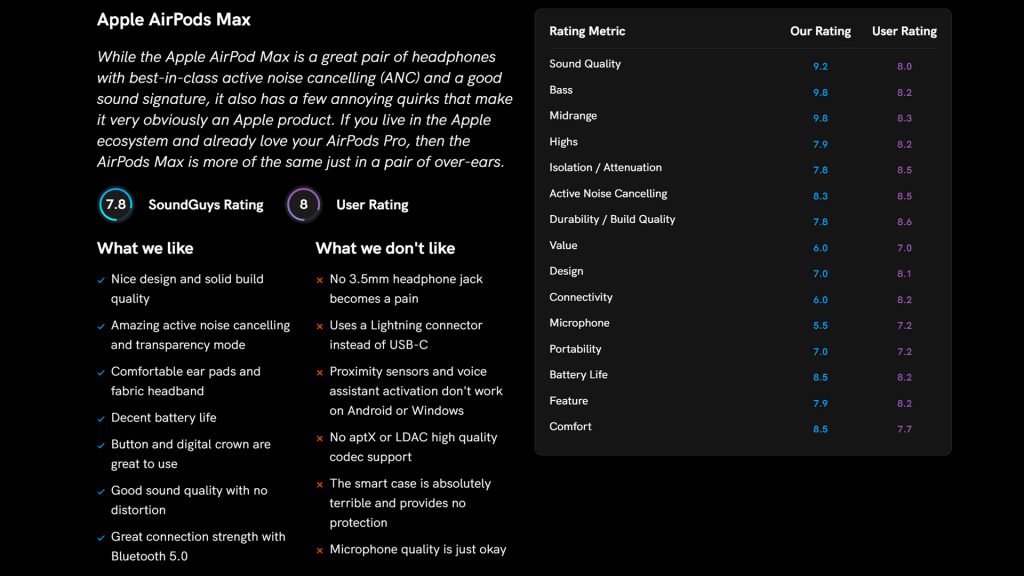Click Active Noise Cancelling metric row
Viewport: 1024px width, 576px height.
pyautogui.click(x=608, y=194)
